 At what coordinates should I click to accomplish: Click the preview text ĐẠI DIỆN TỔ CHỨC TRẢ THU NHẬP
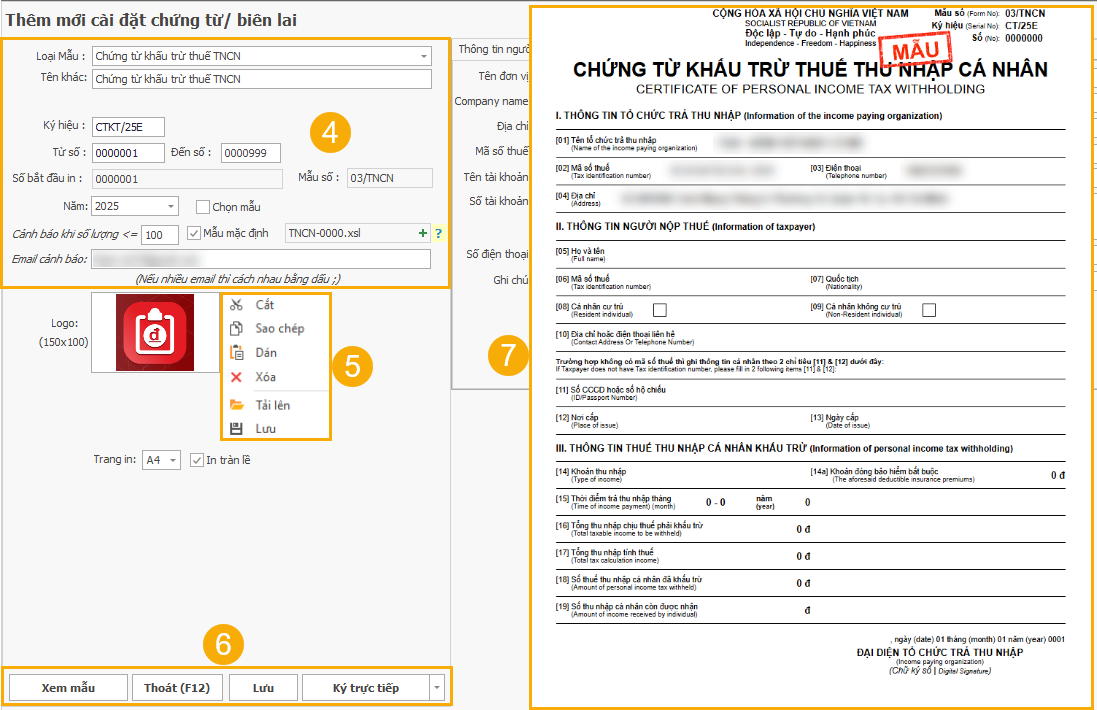940,653
